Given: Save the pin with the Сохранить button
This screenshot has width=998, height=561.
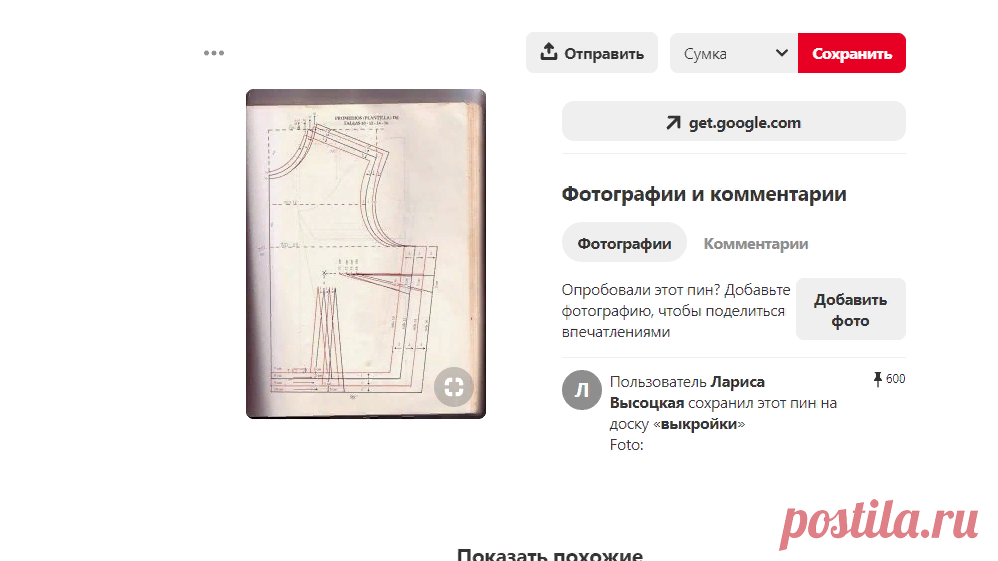Looking at the screenshot, I should click(851, 53).
